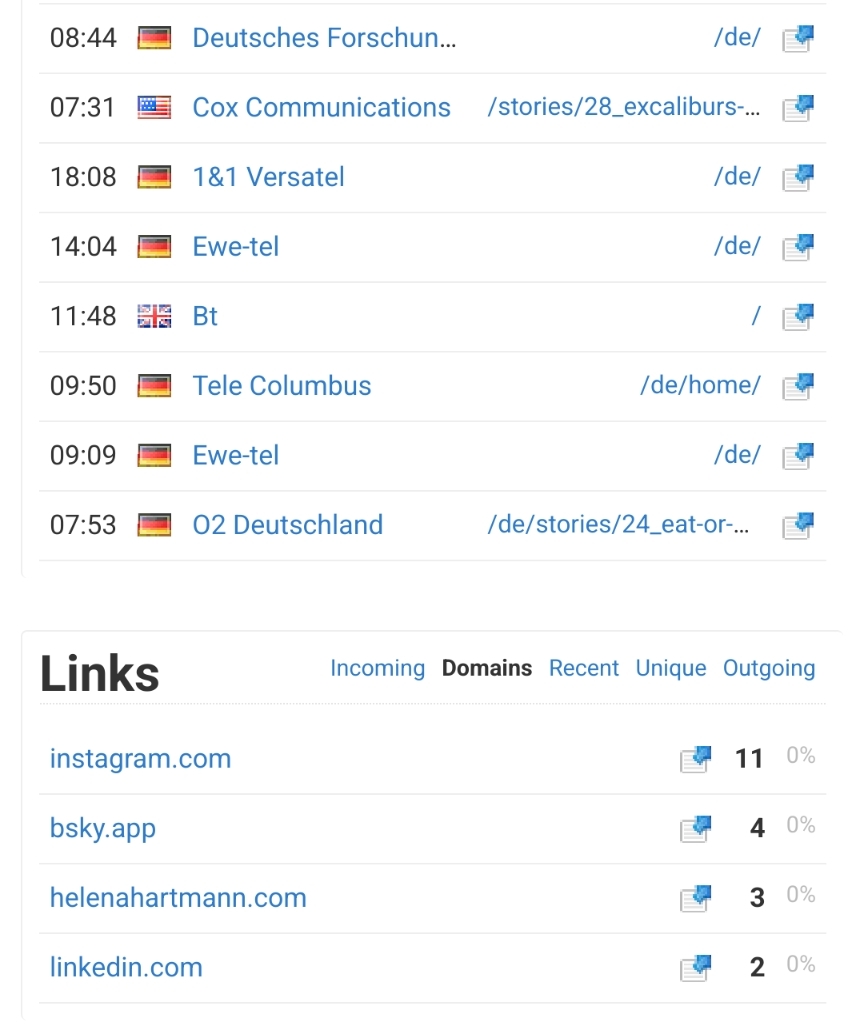Click the German flag on Tele Columbus row
850x1033 pixels.
(154, 386)
